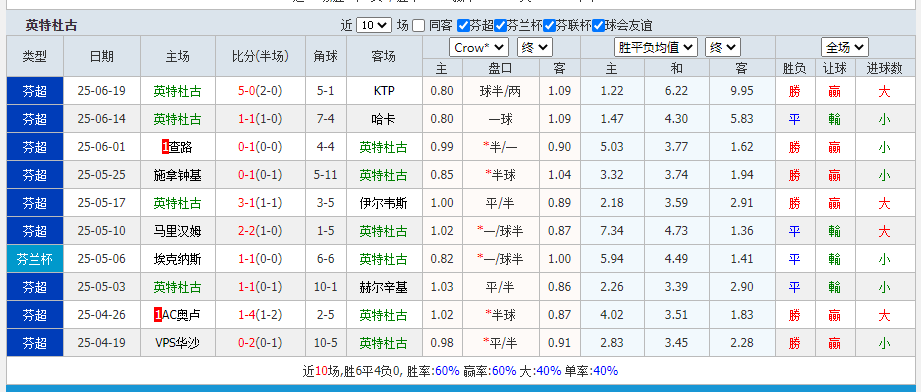This screenshot has height=392, width=921.
Task: Click away win odds 9.95
Action: tap(742, 91)
